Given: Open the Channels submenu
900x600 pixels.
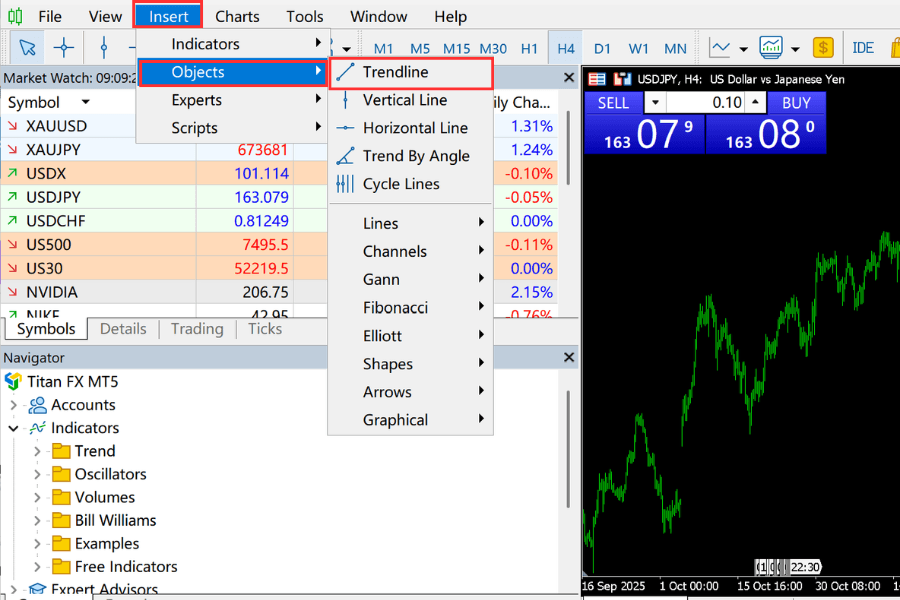Looking at the screenshot, I should (x=410, y=251).
